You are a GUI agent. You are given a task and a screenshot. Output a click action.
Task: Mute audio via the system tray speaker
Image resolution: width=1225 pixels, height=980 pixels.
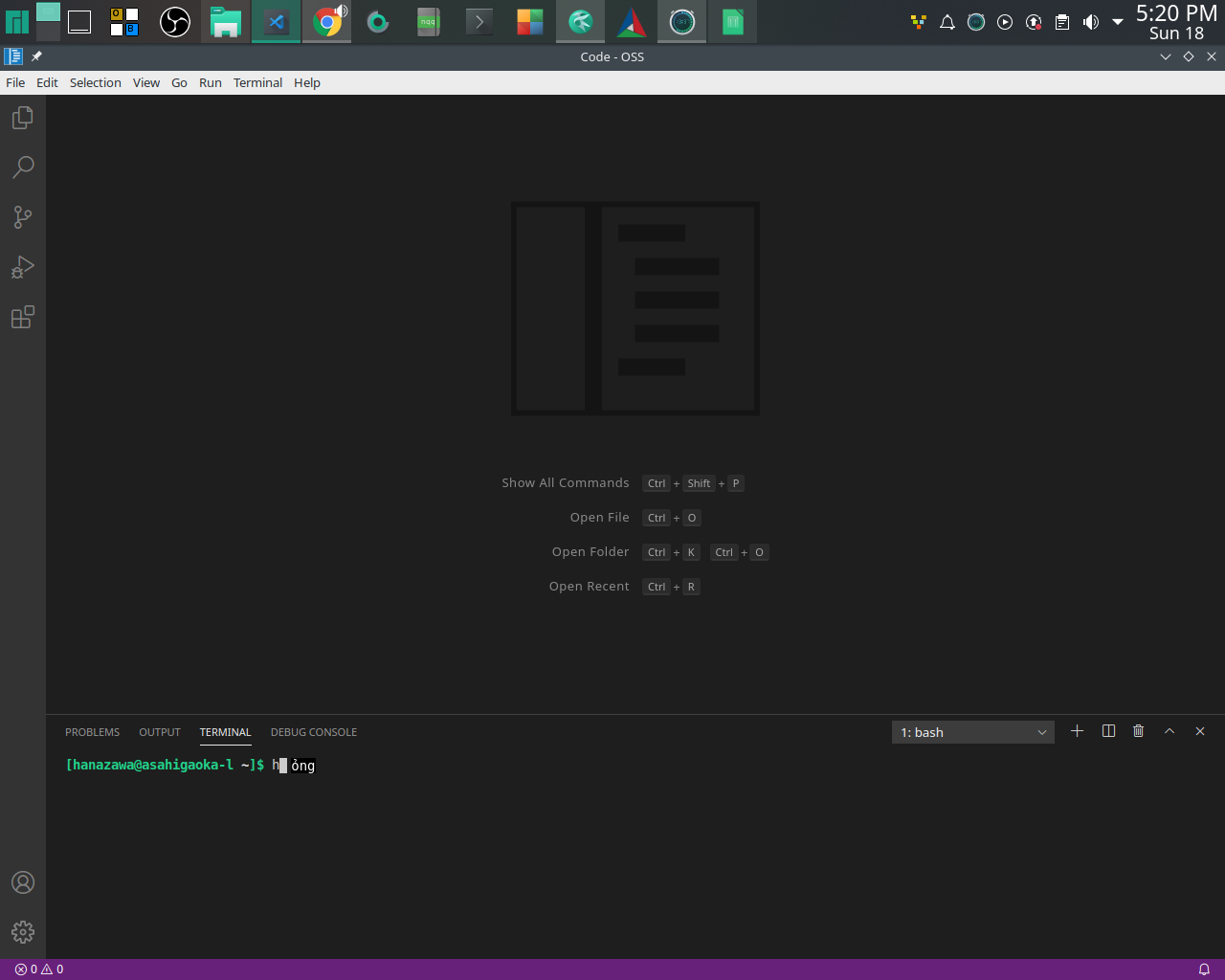click(1090, 21)
